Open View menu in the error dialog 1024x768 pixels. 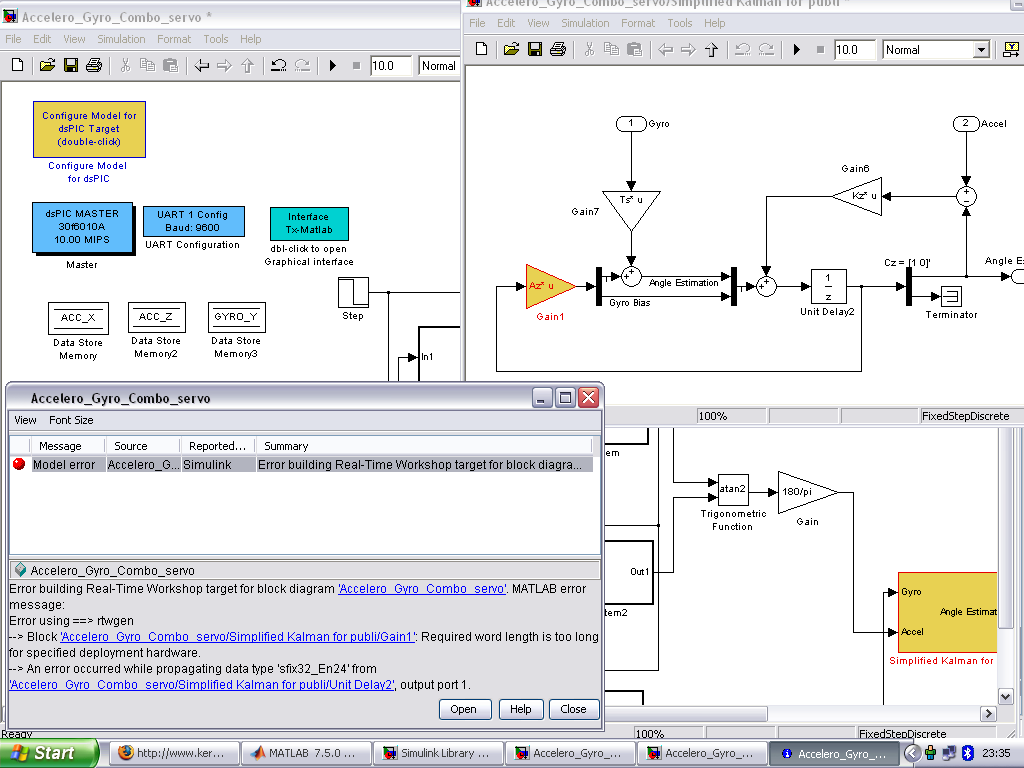(25, 420)
